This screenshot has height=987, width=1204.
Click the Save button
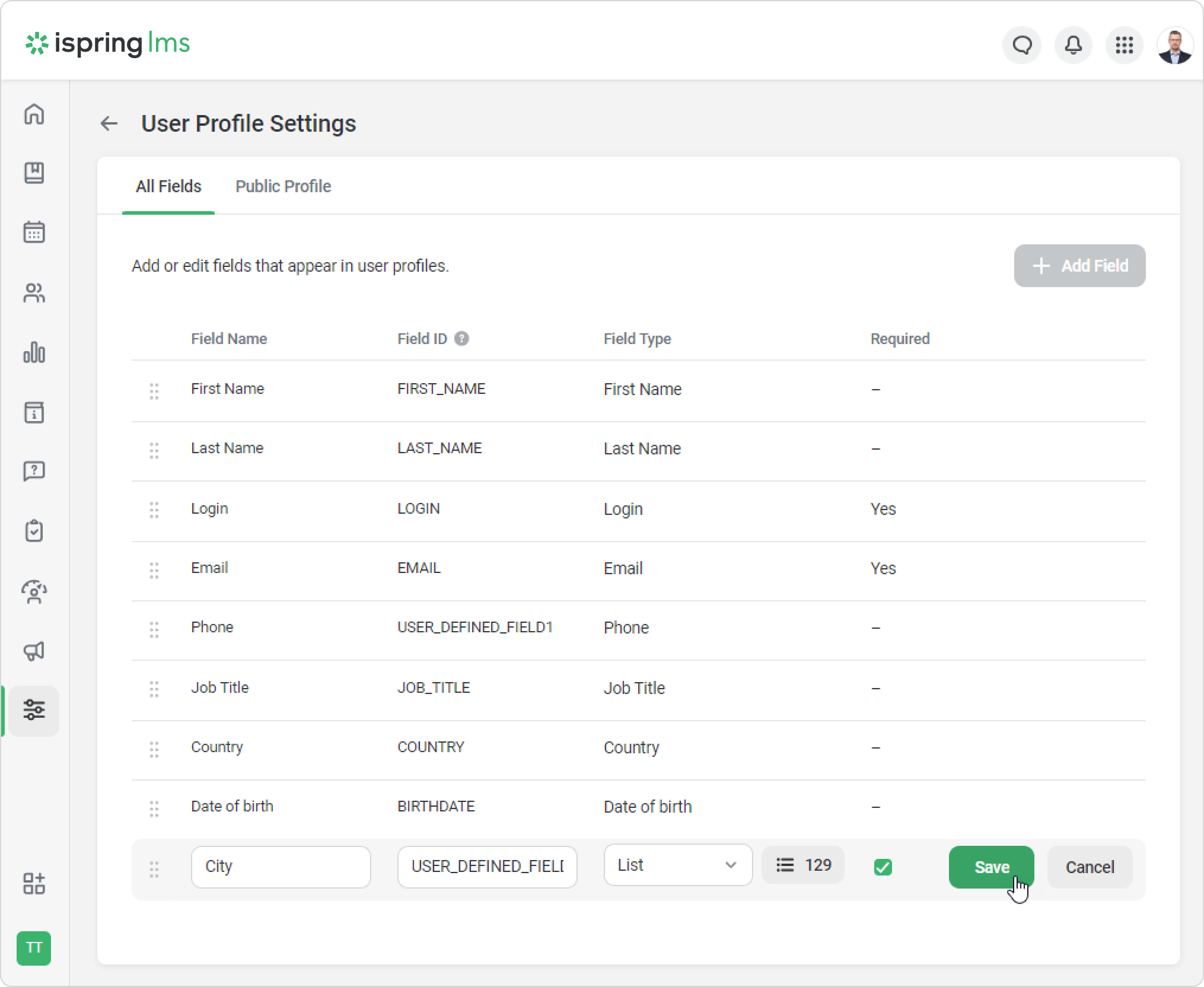[991, 867]
